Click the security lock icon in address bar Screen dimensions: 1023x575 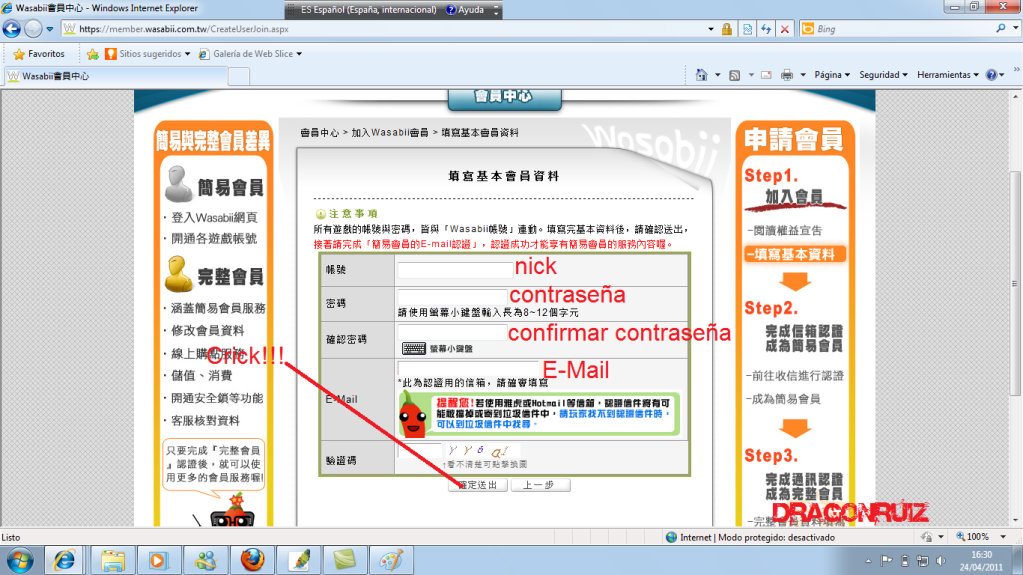[x=726, y=29]
